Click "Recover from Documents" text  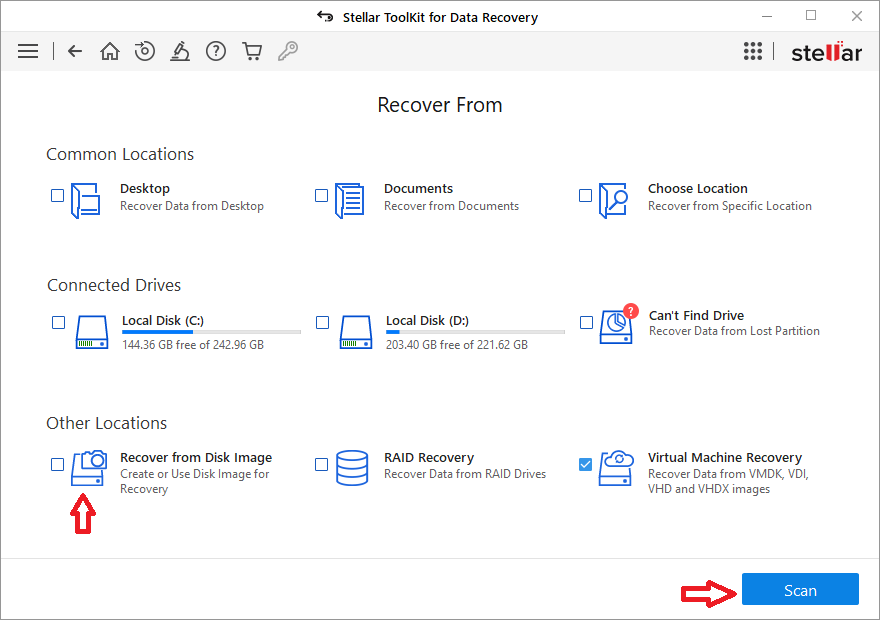coord(451,206)
